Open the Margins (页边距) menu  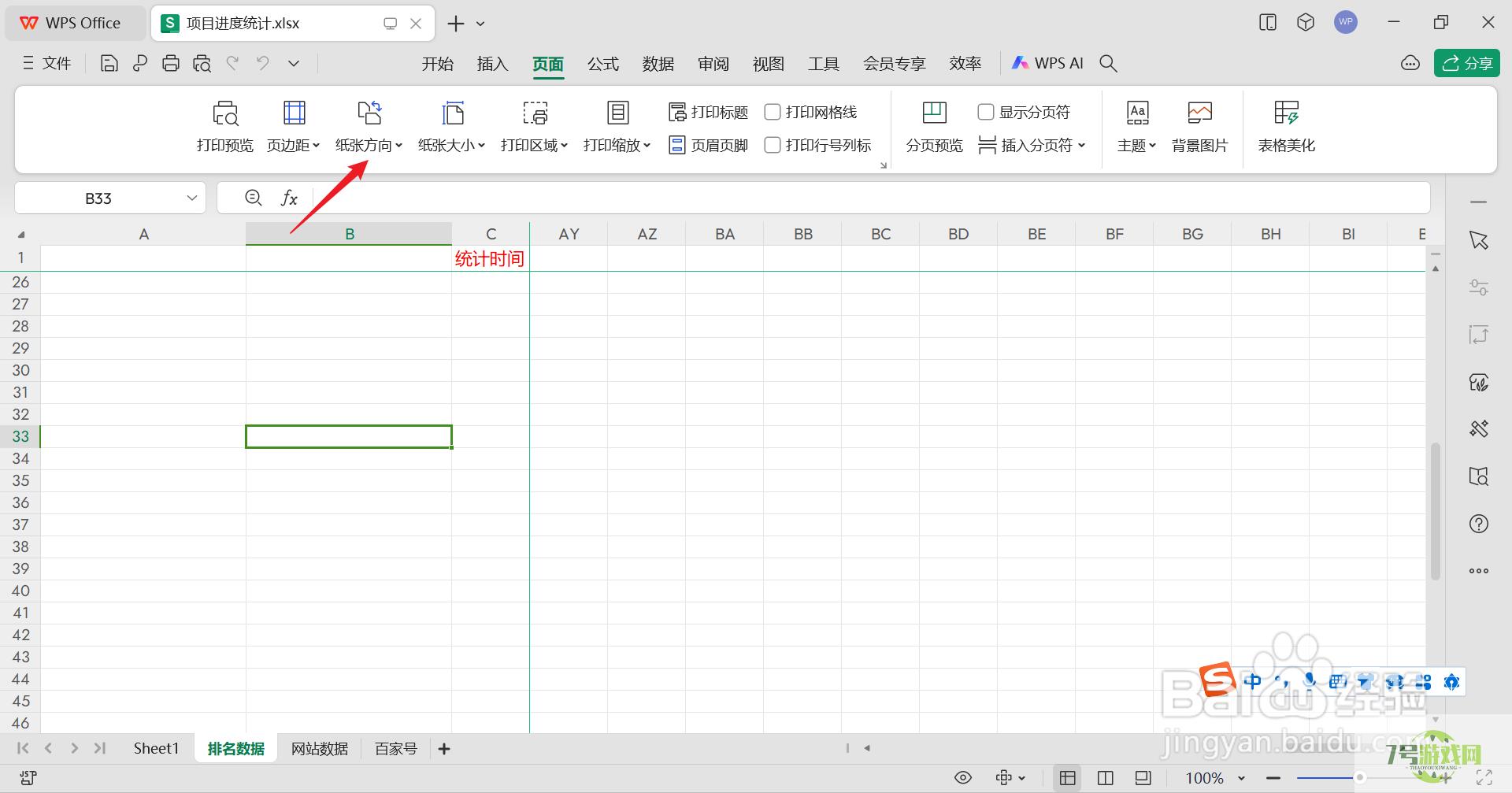pos(294,126)
